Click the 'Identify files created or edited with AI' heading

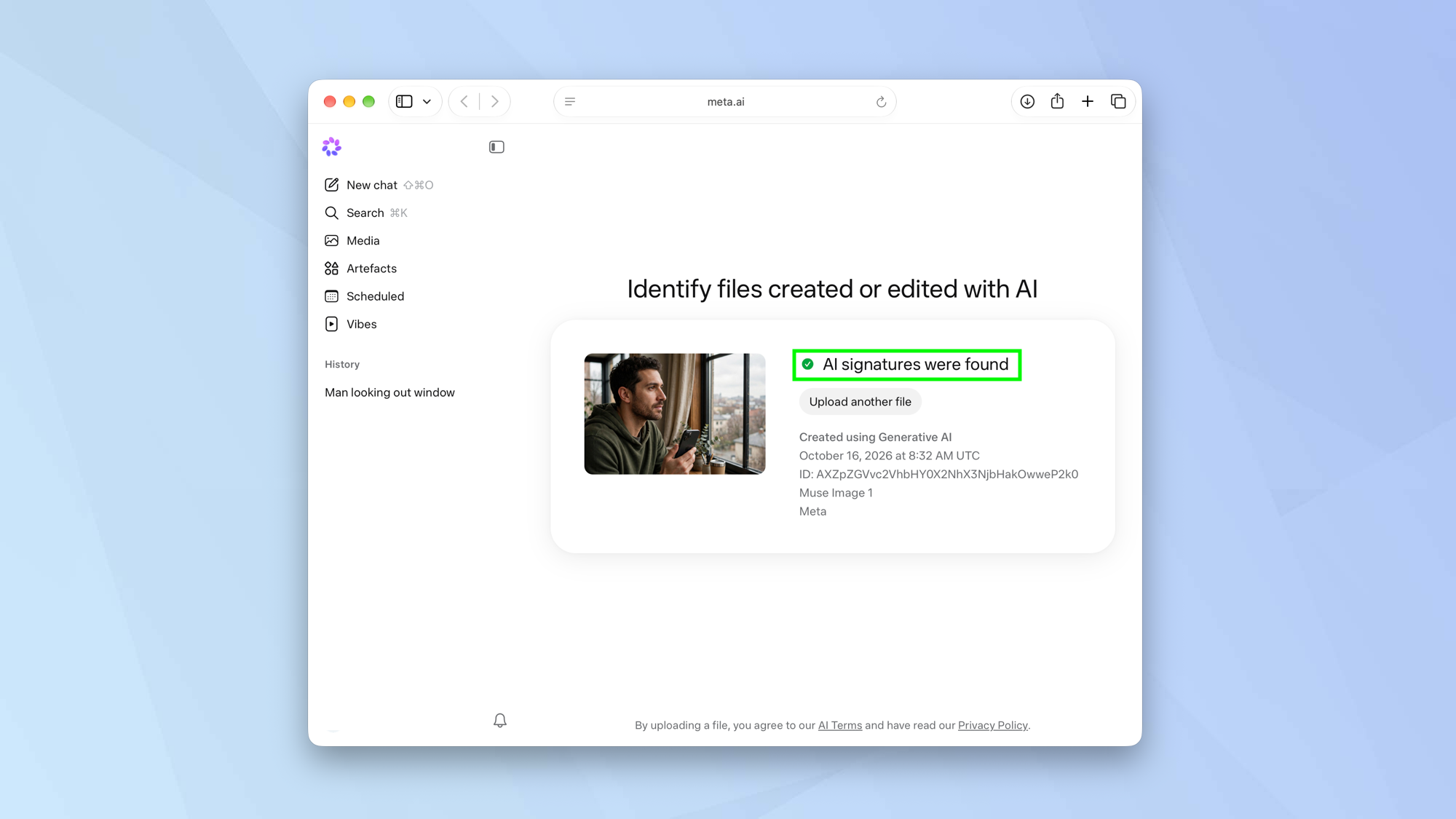point(832,289)
